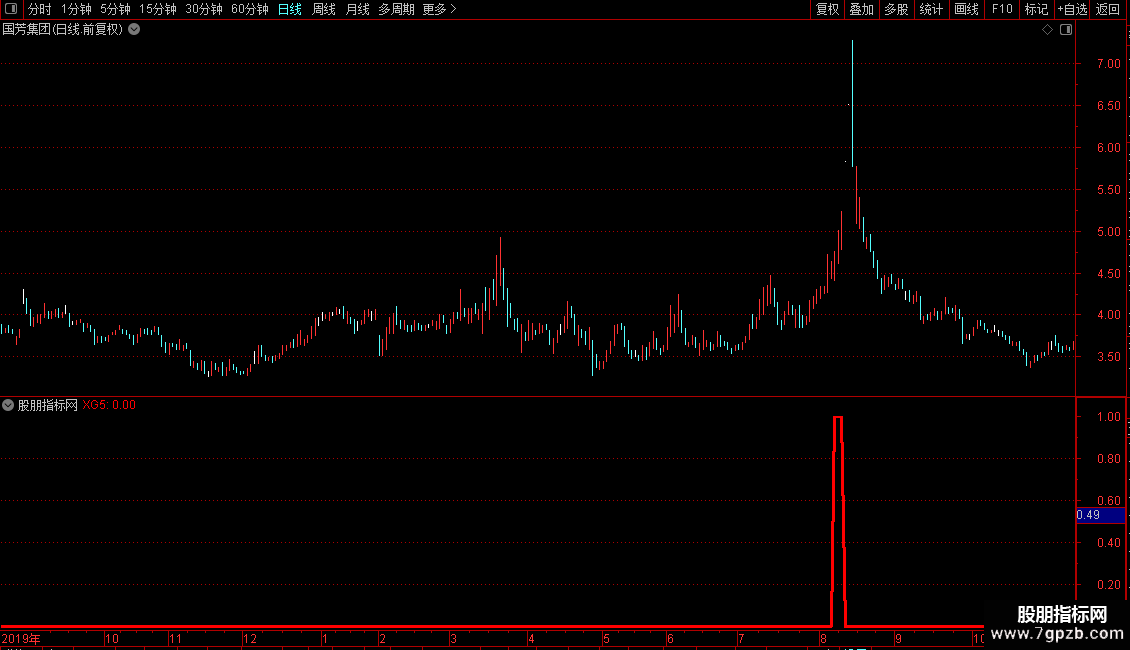Click the 国芳集团(日线.前复权) title text
1130x650 pixels.
(63, 30)
